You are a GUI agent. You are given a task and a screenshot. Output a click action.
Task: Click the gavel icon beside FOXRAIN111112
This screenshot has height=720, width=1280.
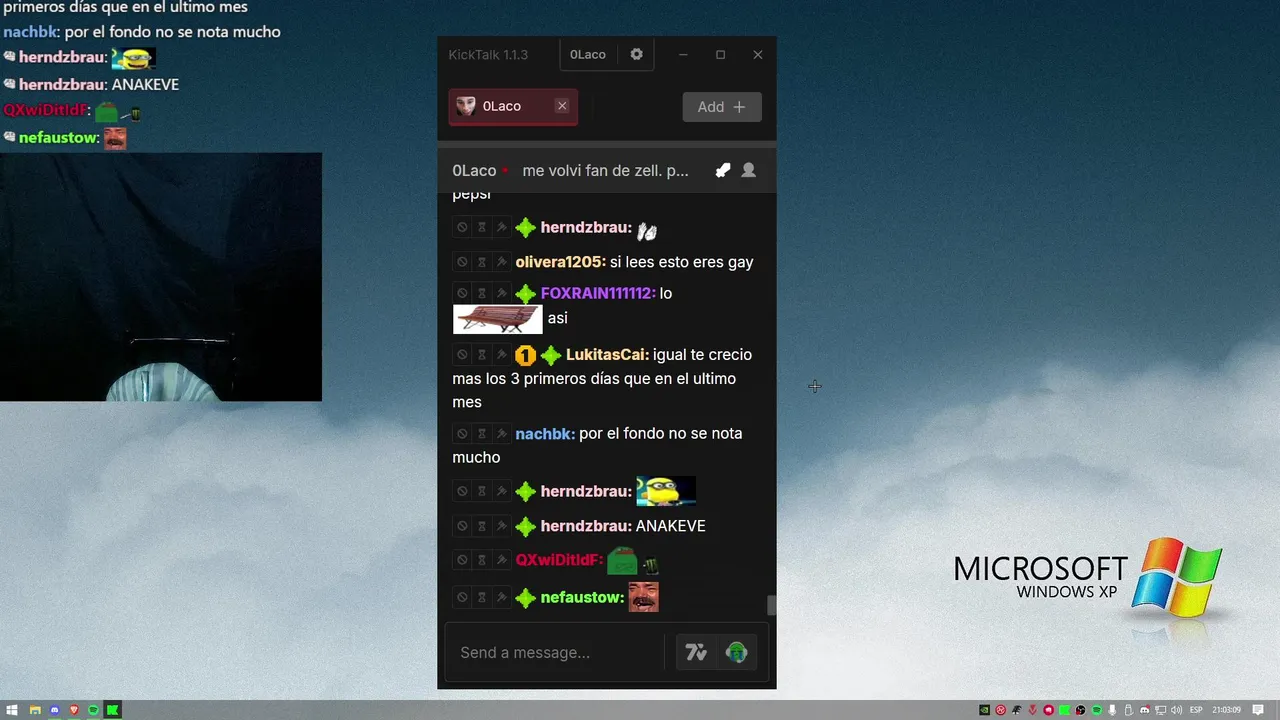point(501,293)
